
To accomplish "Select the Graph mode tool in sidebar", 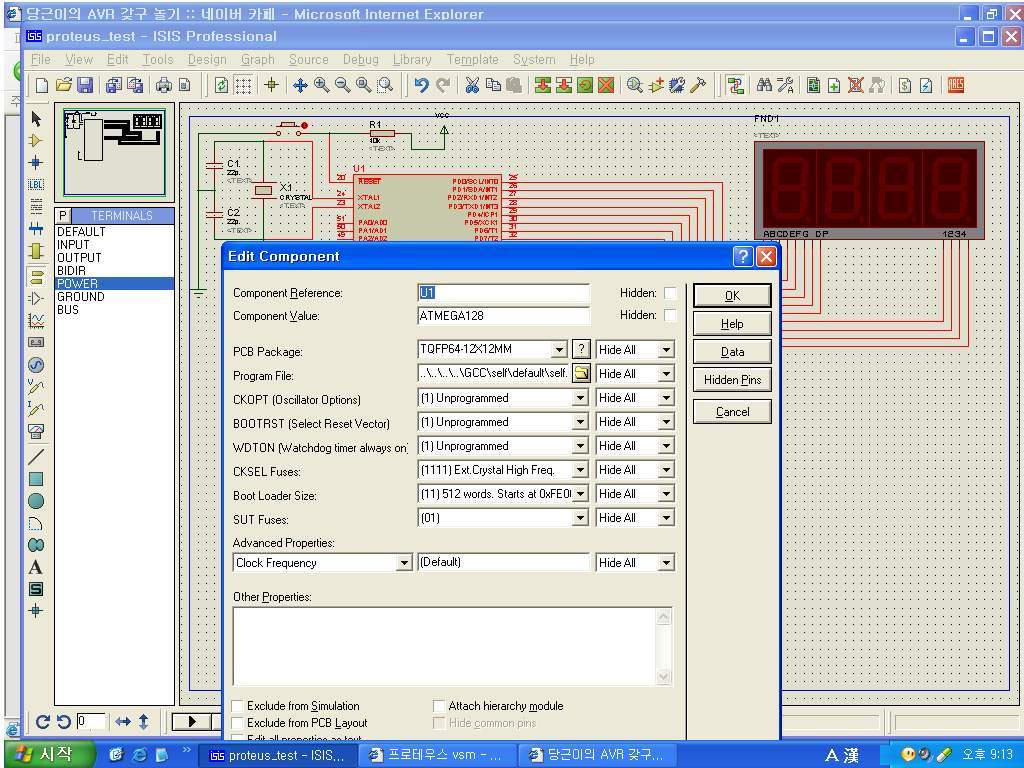I will point(36,321).
